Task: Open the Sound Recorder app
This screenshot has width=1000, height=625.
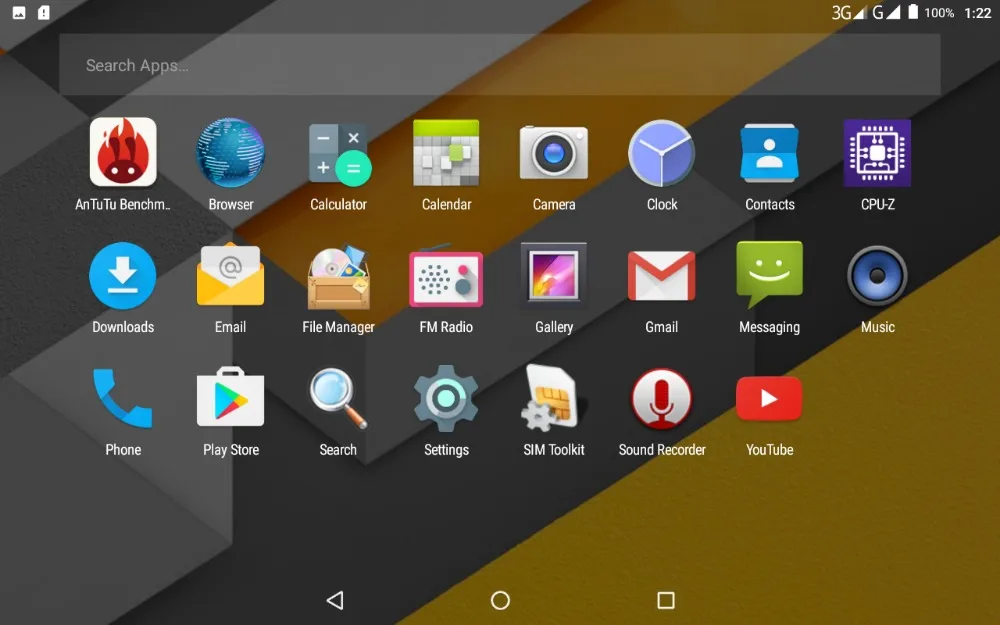Action: (x=661, y=399)
